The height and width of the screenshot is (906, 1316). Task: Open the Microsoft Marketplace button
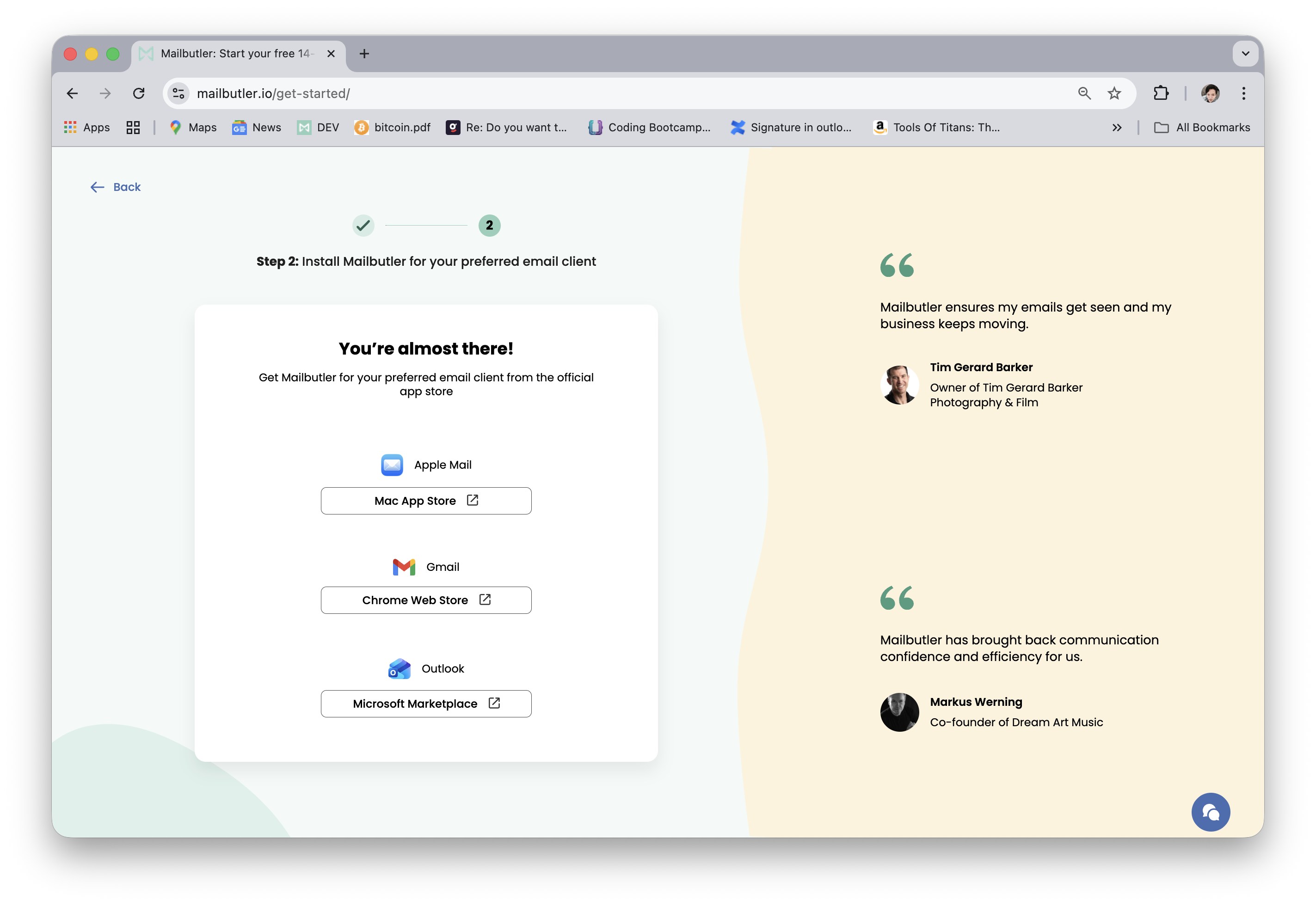click(426, 704)
